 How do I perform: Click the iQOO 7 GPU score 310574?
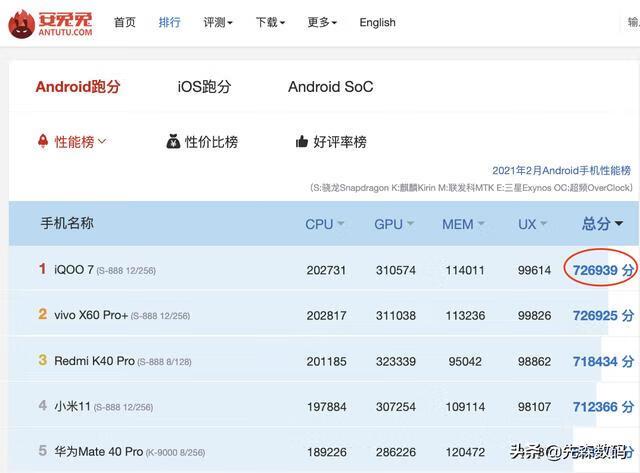396,270
